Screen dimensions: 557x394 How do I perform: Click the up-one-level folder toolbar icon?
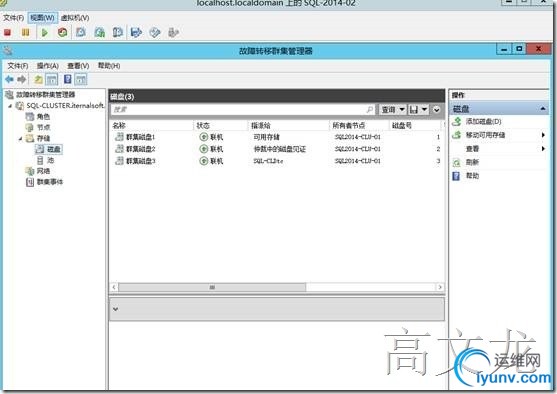pos(38,80)
